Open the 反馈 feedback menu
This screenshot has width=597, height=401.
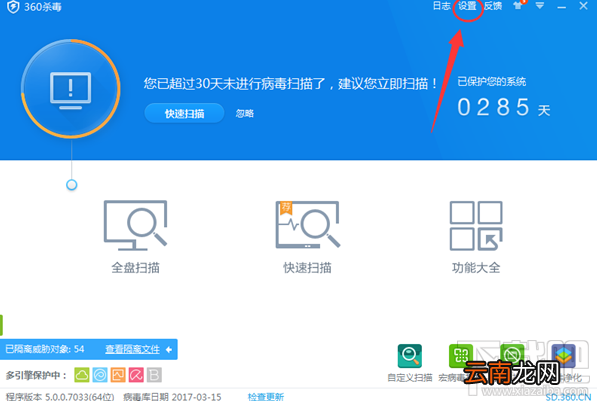tap(493, 6)
